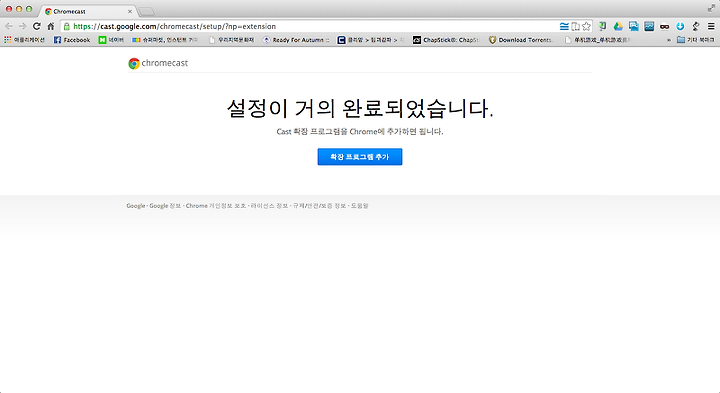Open the 도움말 help footer link

pyautogui.click(x=360, y=206)
